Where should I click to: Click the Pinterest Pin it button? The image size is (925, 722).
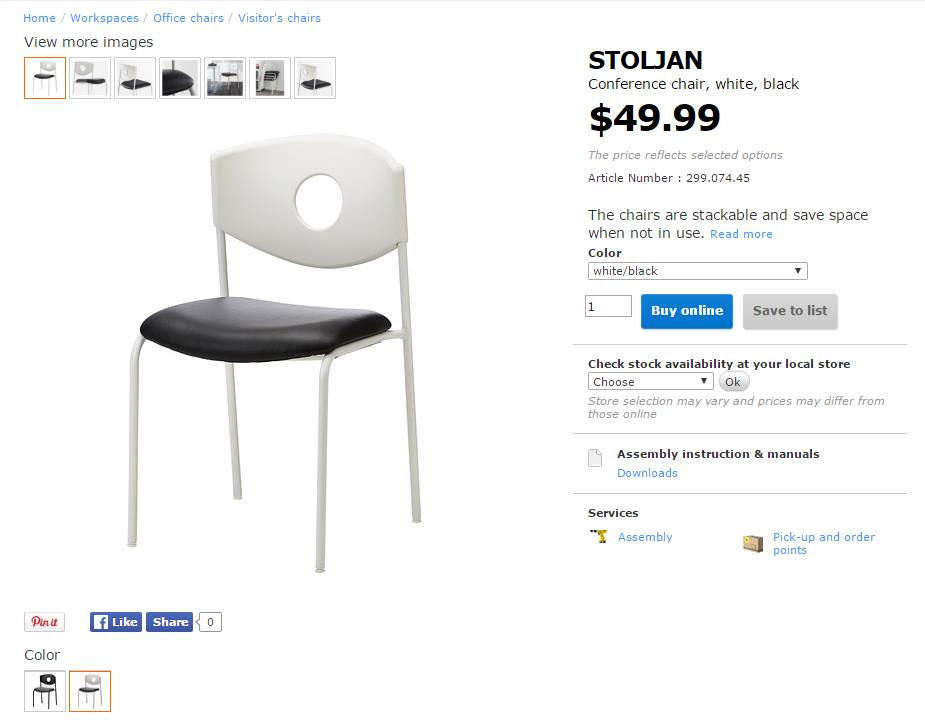pyautogui.click(x=44, y=622)
